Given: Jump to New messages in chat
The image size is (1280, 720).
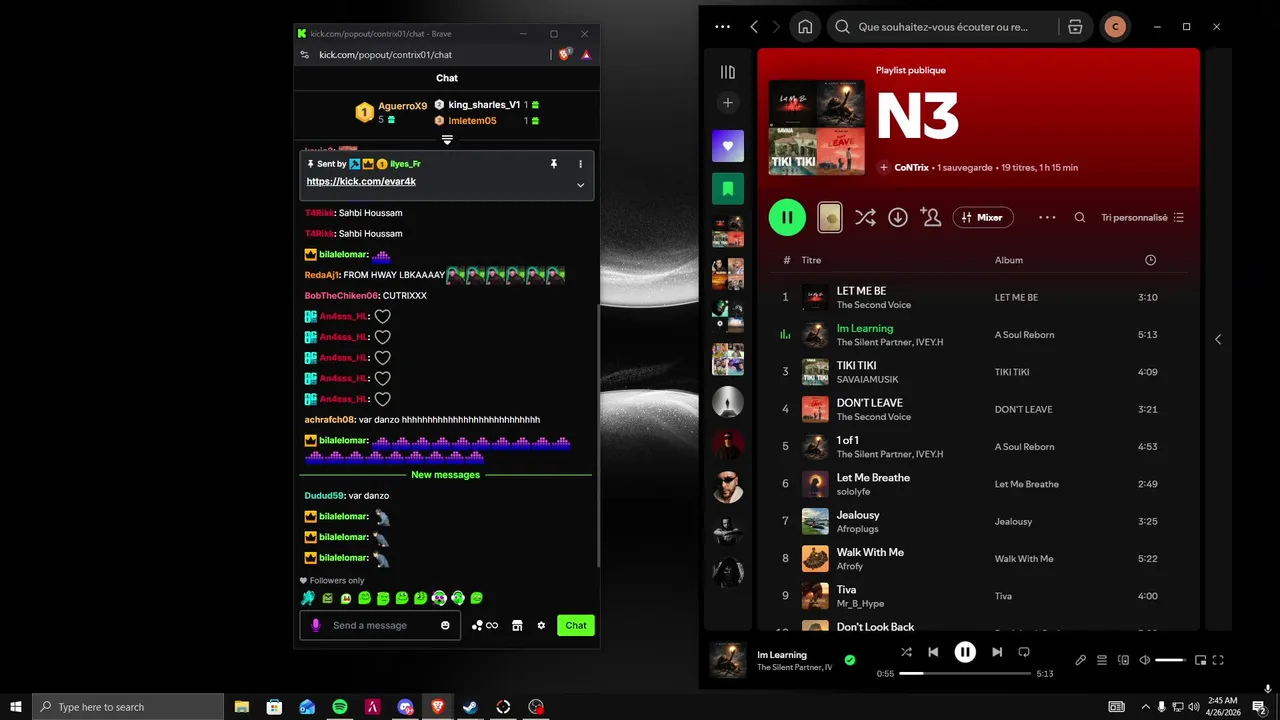Looking at the screenshot, I should (446, 475).
